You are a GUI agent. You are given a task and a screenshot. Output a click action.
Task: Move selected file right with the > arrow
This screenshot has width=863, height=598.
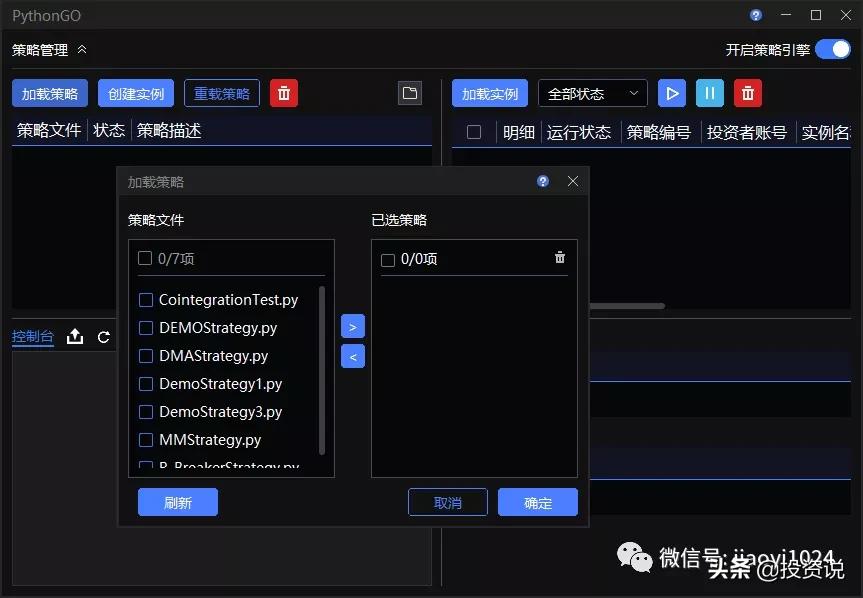pos(352,326)
